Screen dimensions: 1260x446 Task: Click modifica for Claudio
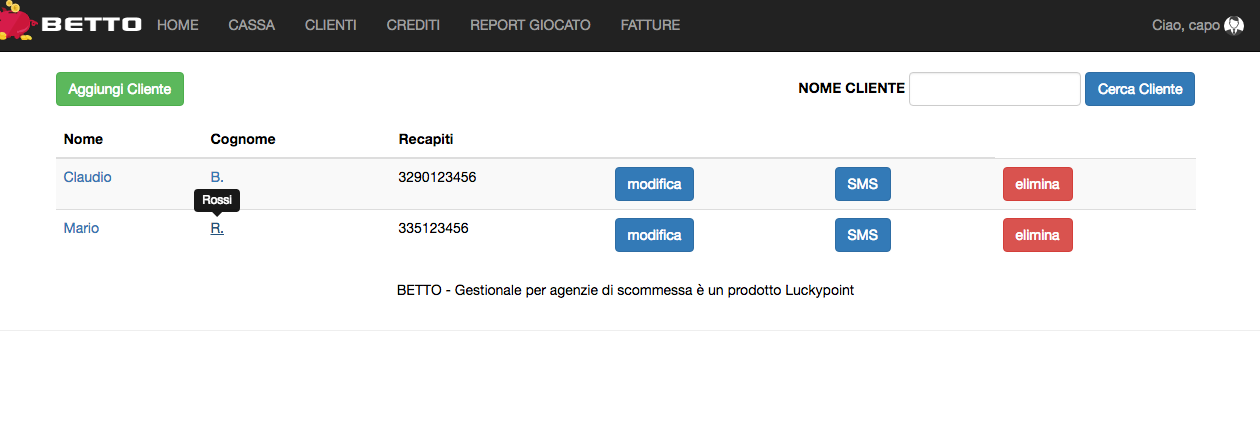(654, 184)
